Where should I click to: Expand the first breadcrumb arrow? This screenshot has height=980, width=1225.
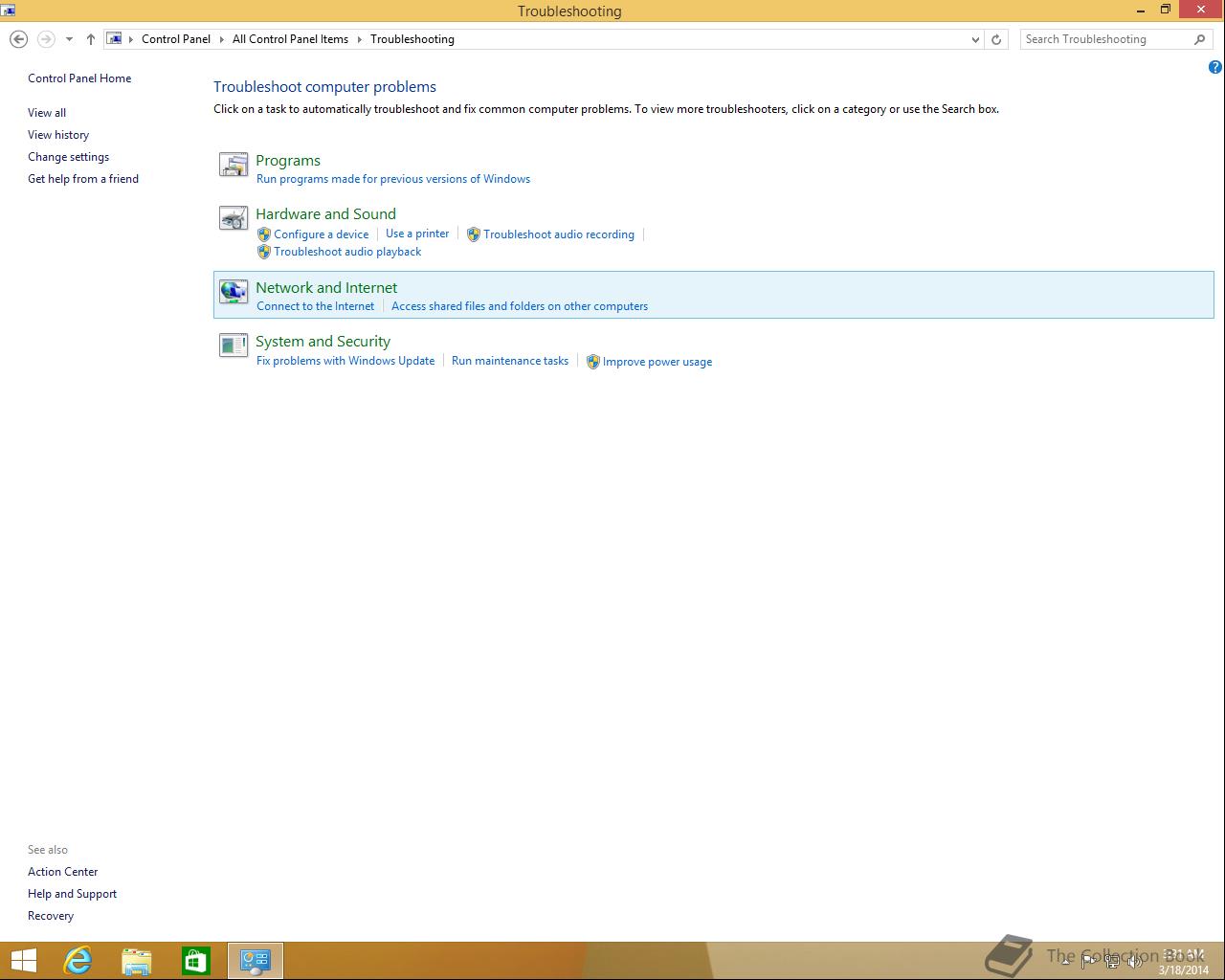click(x=131, y=39)
